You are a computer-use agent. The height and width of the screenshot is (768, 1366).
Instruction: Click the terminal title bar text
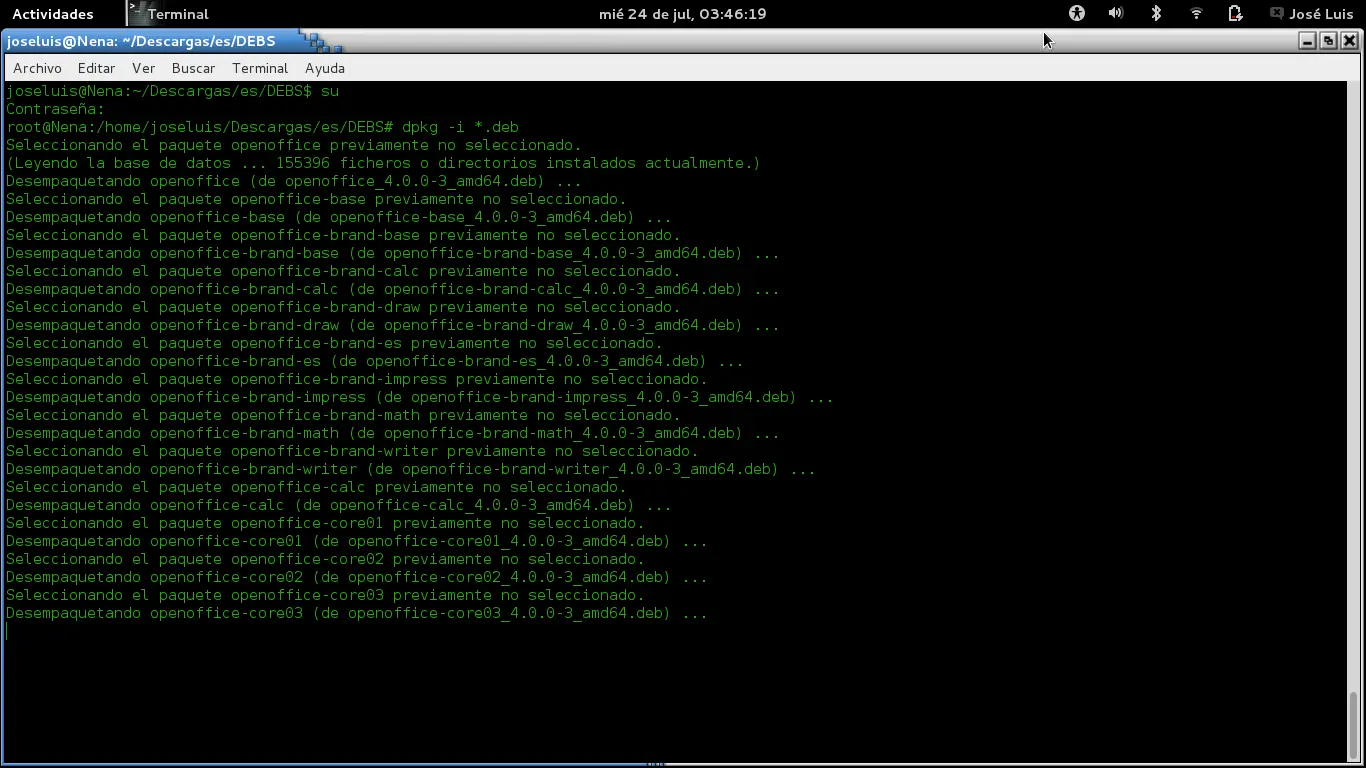141,41
